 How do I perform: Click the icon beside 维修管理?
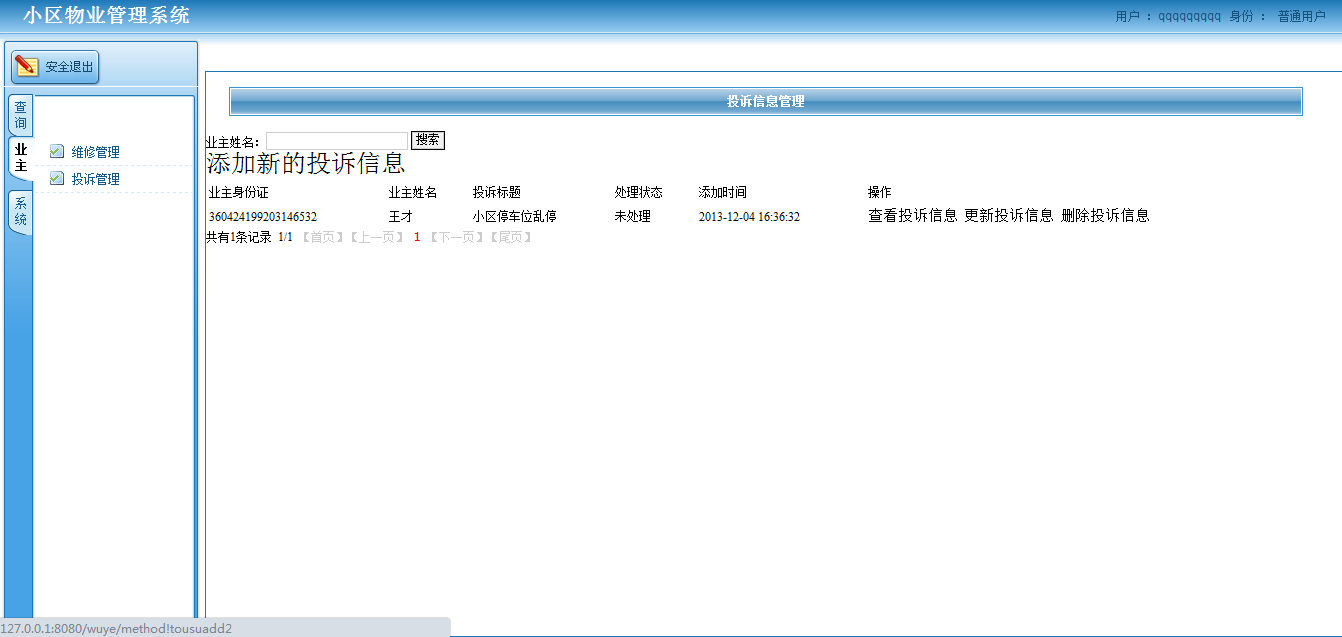pos(57,152)
